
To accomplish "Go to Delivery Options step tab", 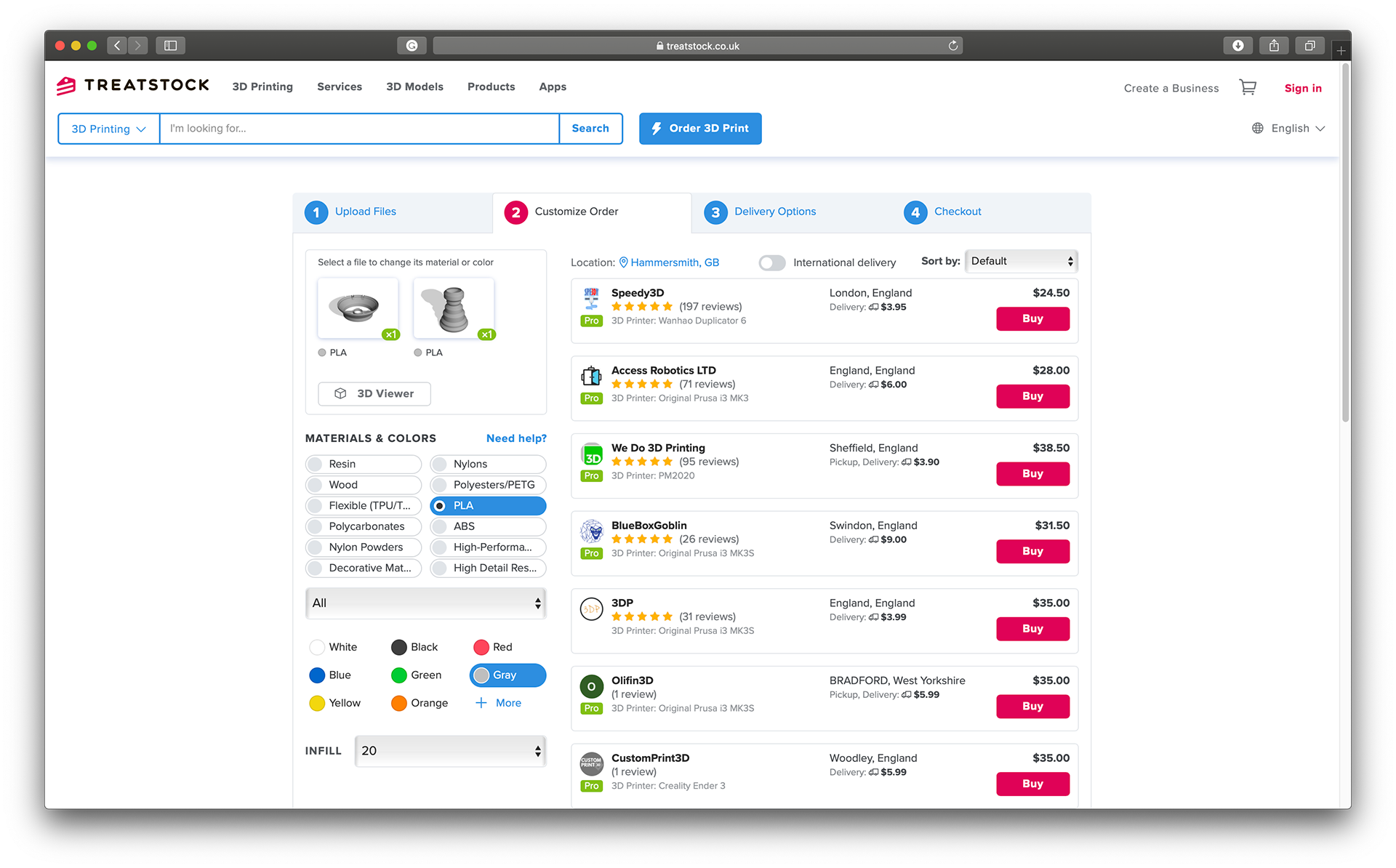I will tap(791, 212).
